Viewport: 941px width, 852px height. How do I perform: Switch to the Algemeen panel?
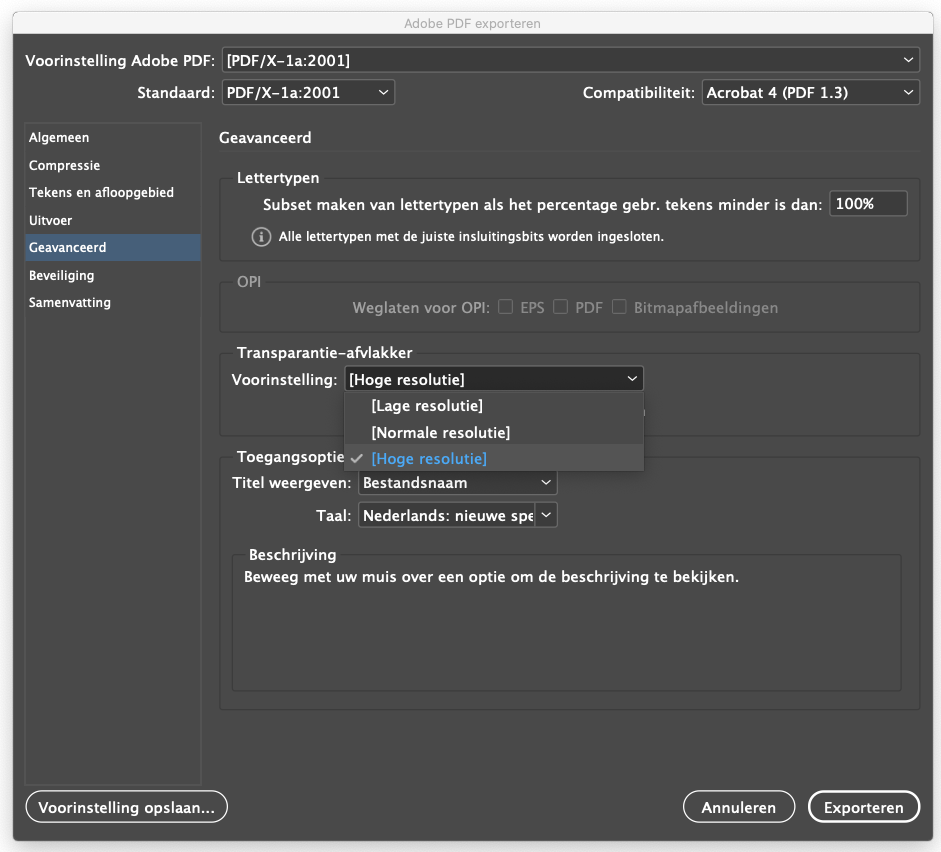113,137
